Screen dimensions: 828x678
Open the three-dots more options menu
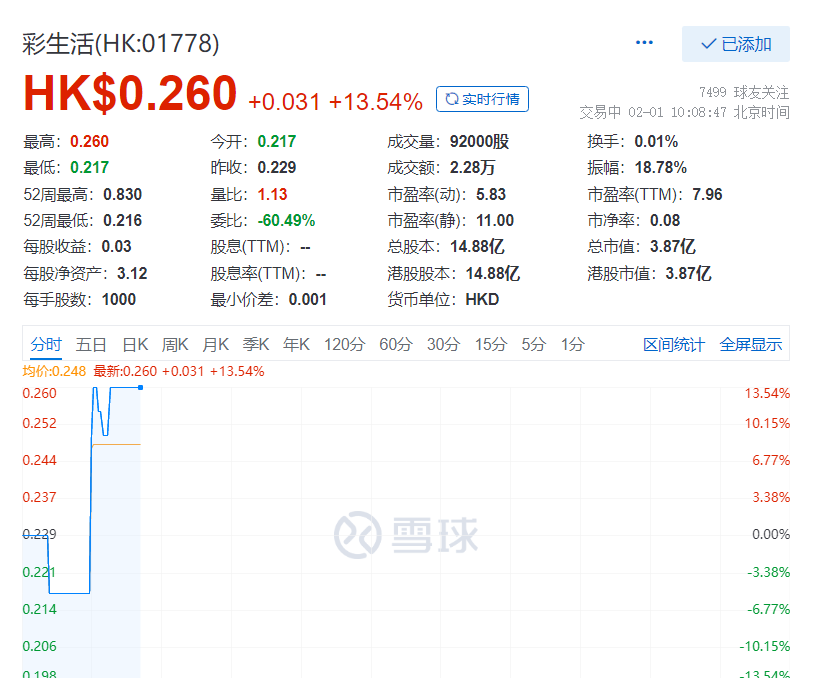click(x=644, y=42)
